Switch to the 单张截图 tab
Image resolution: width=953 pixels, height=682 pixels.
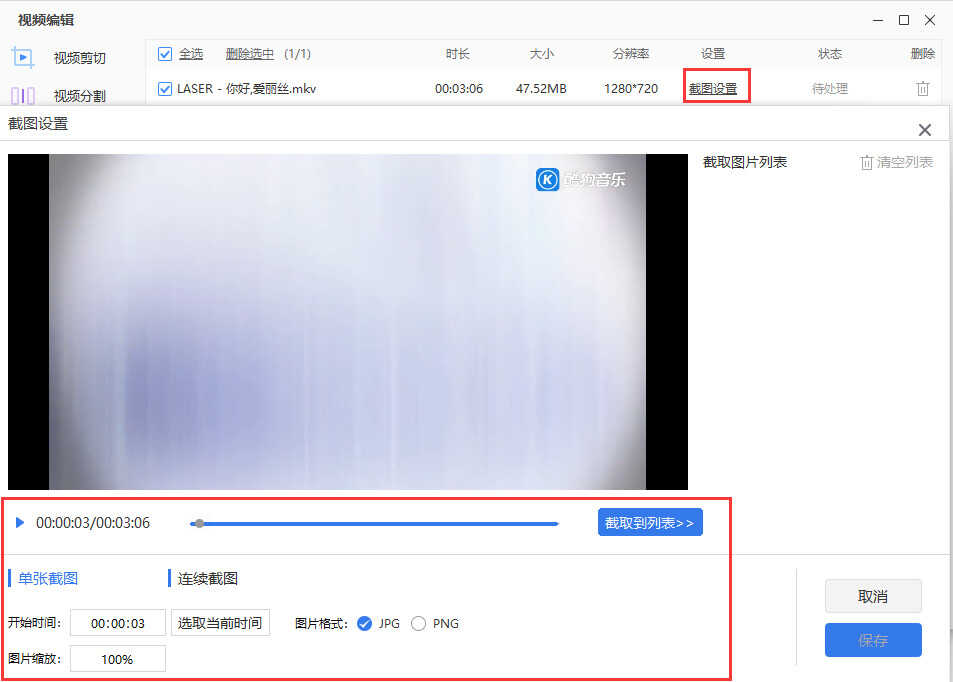[x=48, y=578]
